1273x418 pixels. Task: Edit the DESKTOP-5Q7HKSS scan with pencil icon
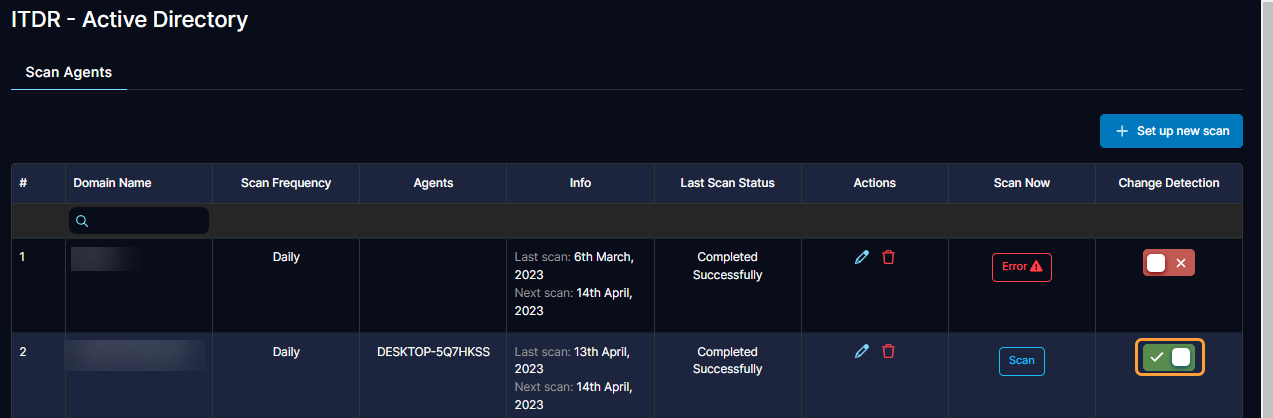tap(861, 351)
